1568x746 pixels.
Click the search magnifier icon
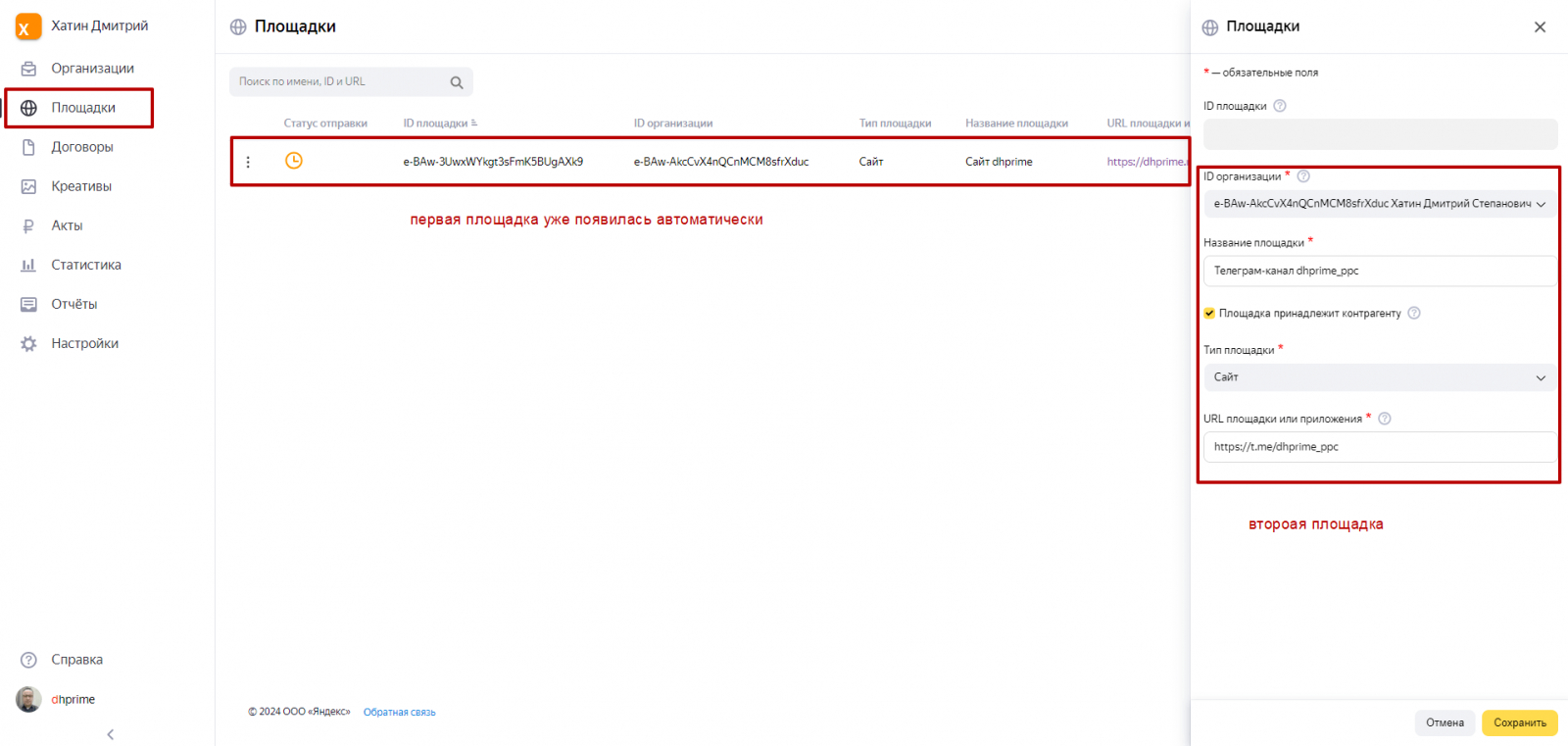457,82
